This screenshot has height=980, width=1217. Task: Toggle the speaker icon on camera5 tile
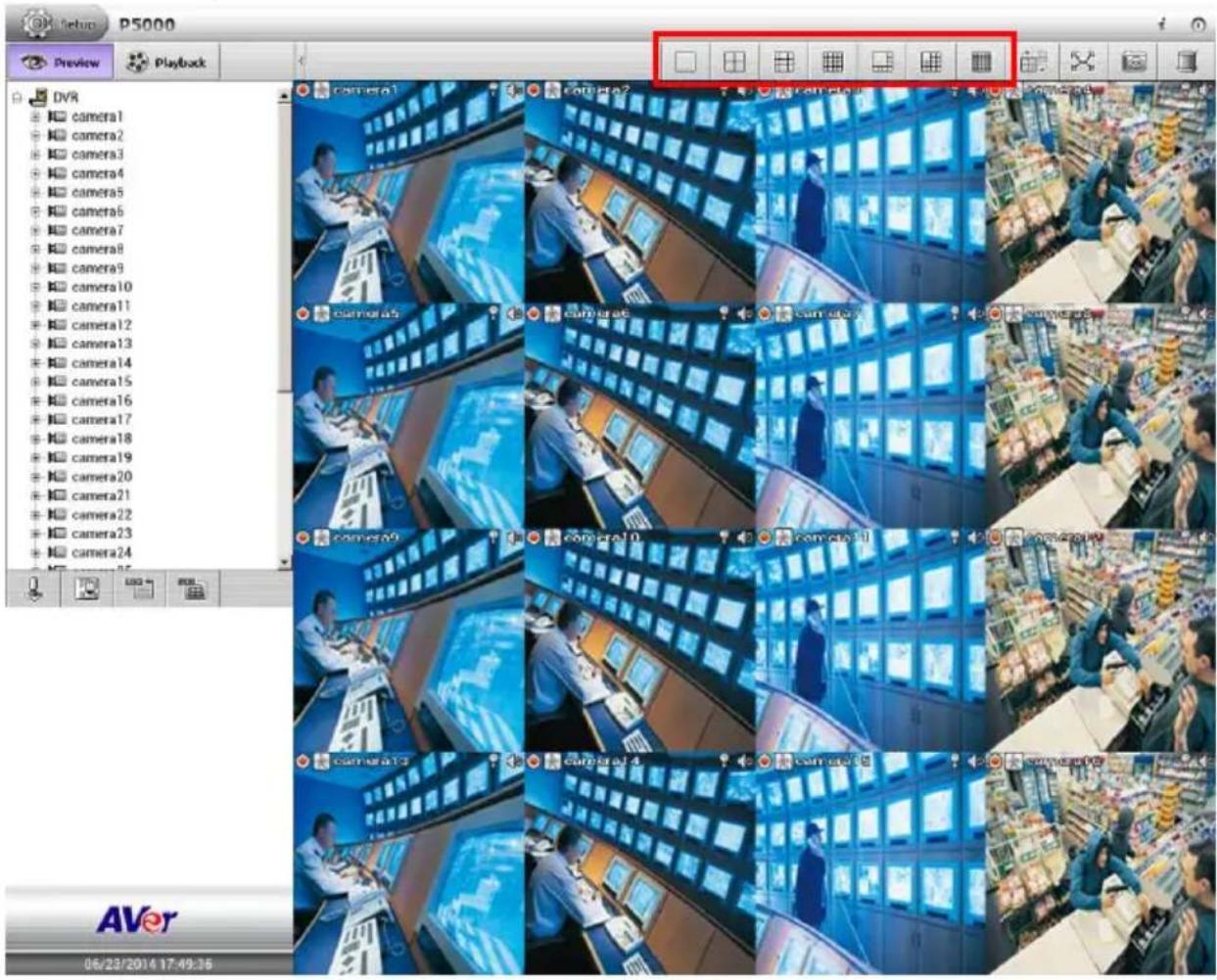click(513, 314)
